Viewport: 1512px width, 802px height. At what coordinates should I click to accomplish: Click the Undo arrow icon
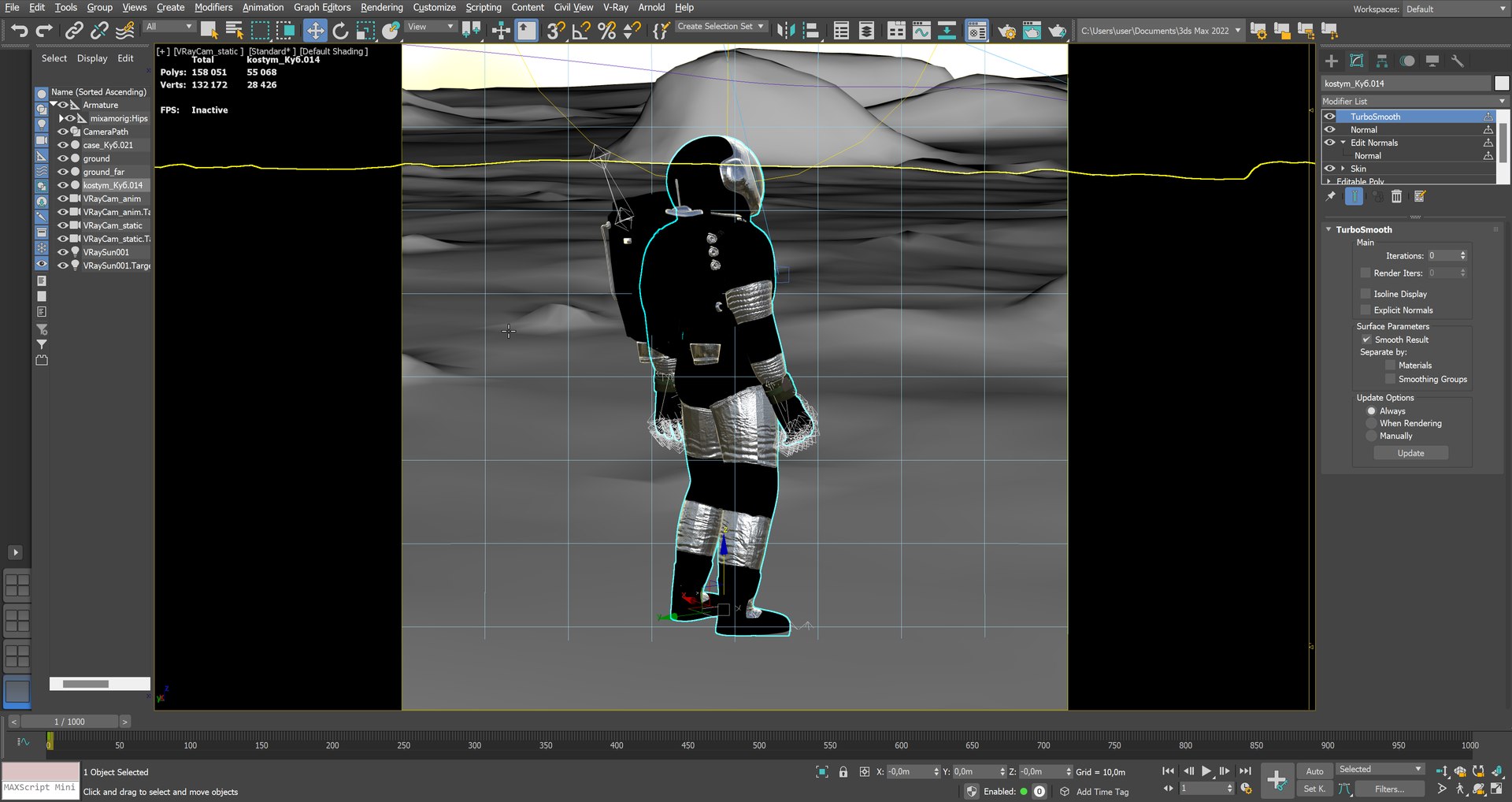pos(19,31)
